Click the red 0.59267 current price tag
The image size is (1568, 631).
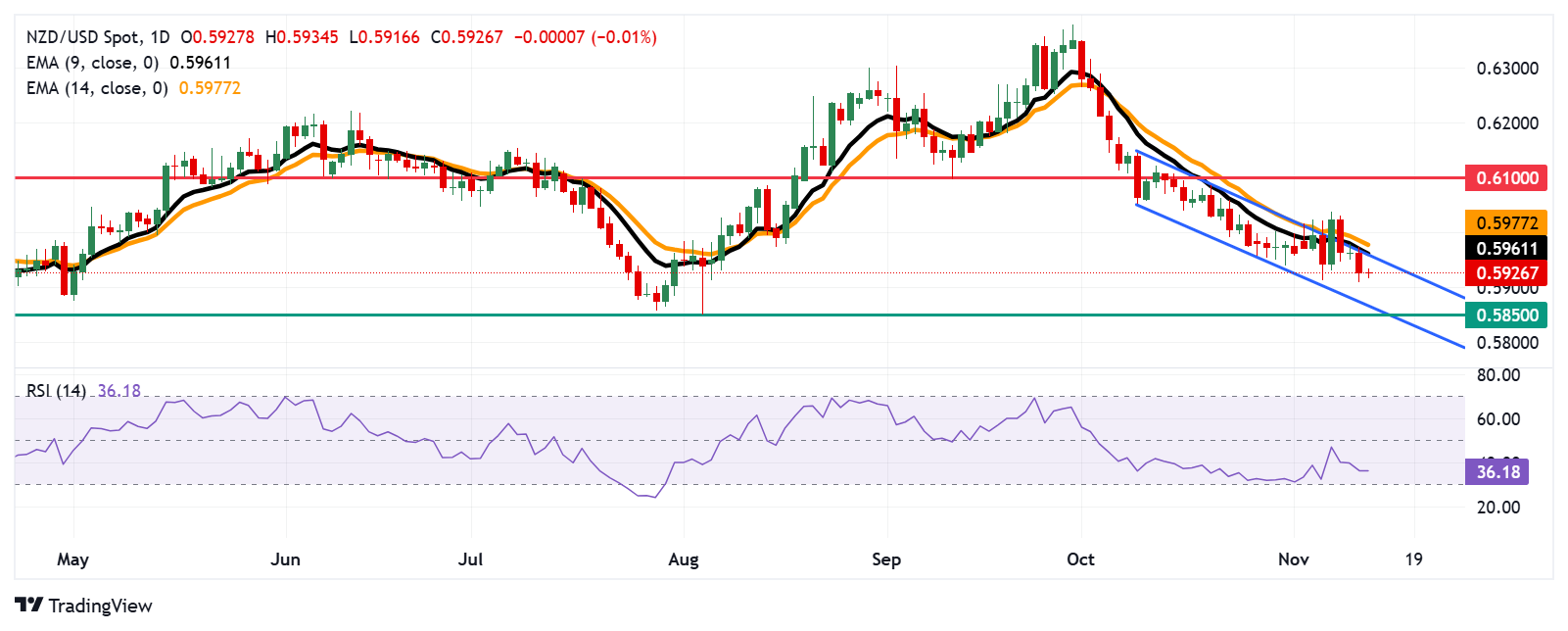point(1505,273)
